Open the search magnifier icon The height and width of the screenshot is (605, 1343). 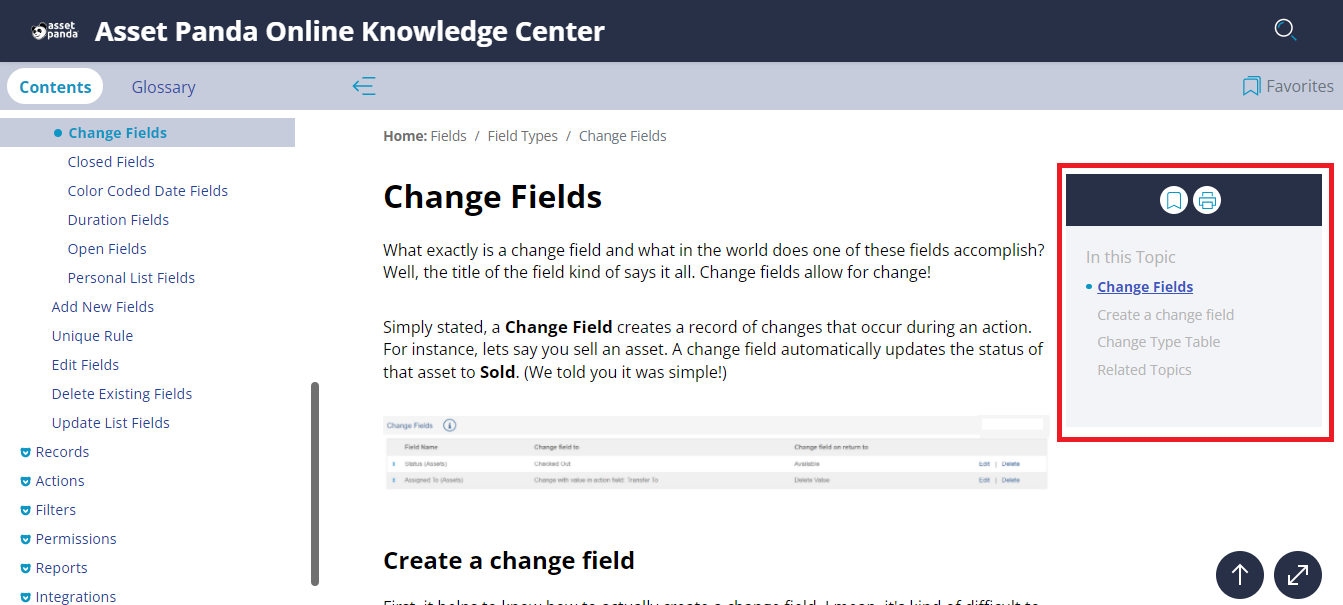(x=1285, y=30)
